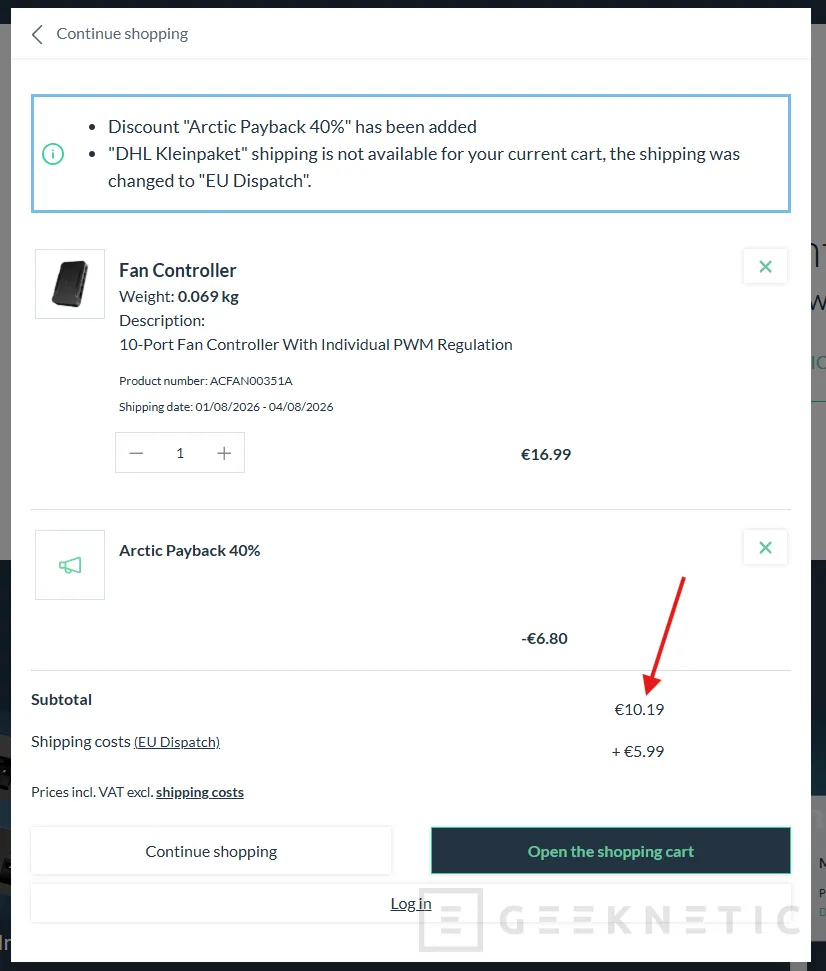The height and width of the screenshot is (971, 826).
Task: Click the megaphone discount icon
Action: coord(70,565)
